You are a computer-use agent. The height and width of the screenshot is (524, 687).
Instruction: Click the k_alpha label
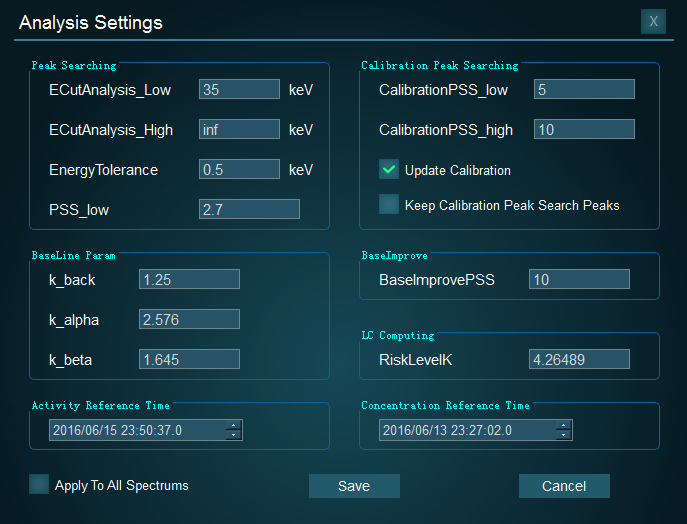click(74, 320)
